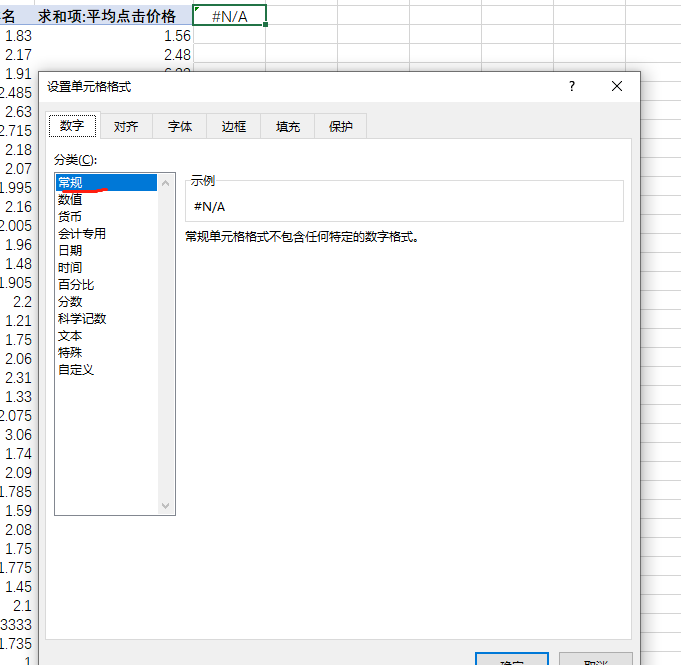This screenshot has height=665, width=681.
Task: Click the 取消 button
Action: [x=595, y=660]
